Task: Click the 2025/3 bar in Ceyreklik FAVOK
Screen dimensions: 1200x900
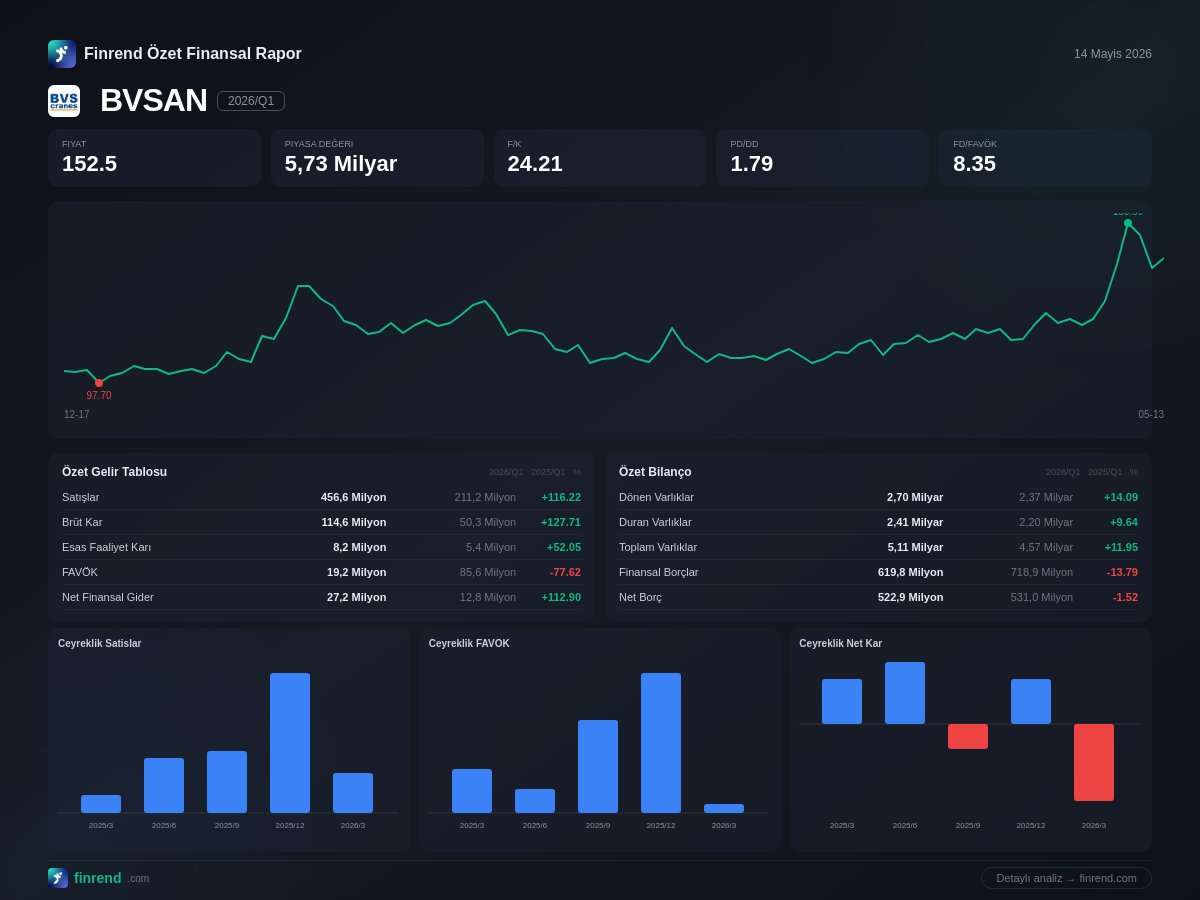Action: point(472,791)
